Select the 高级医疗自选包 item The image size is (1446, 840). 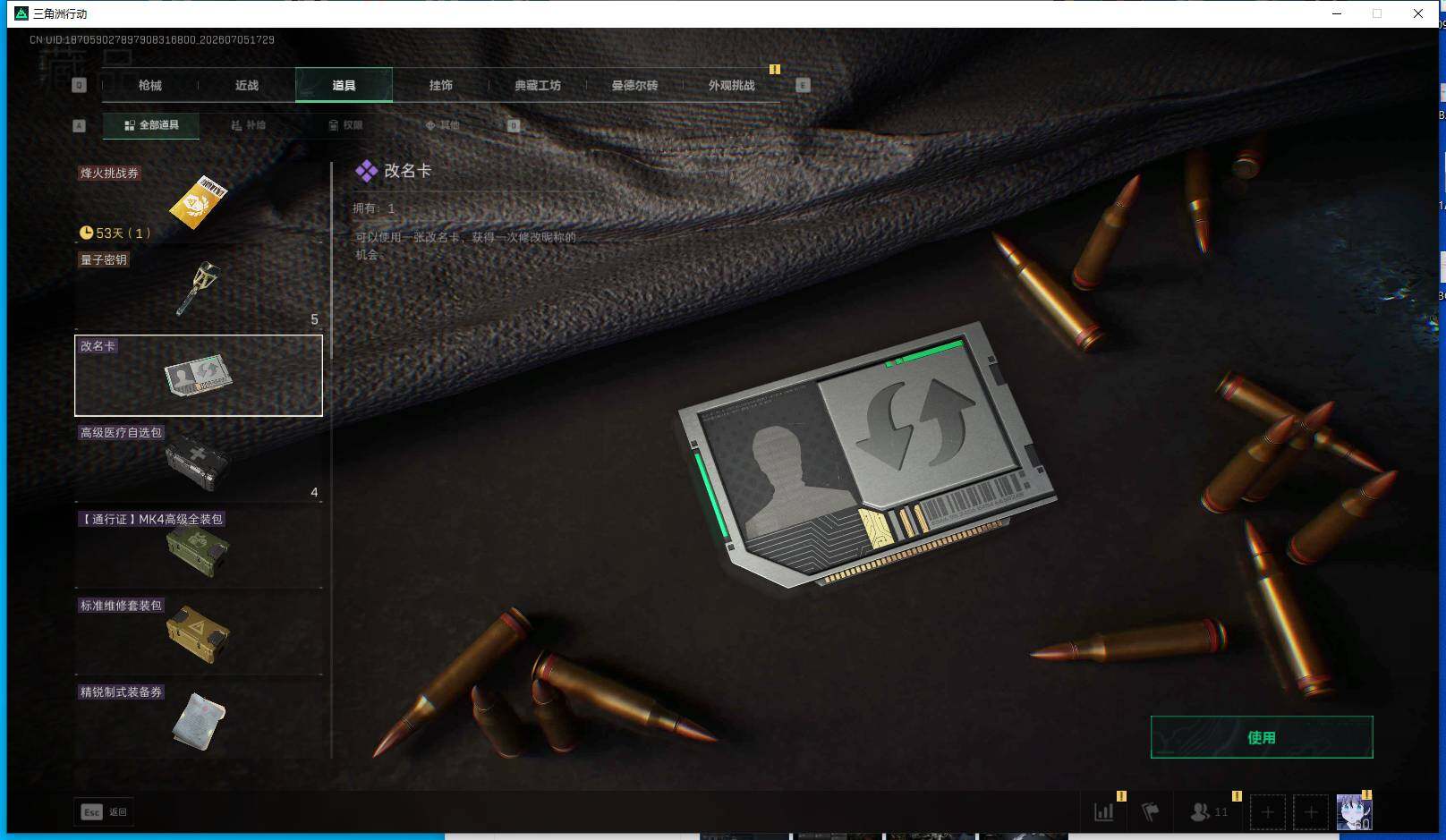point(199,462)
